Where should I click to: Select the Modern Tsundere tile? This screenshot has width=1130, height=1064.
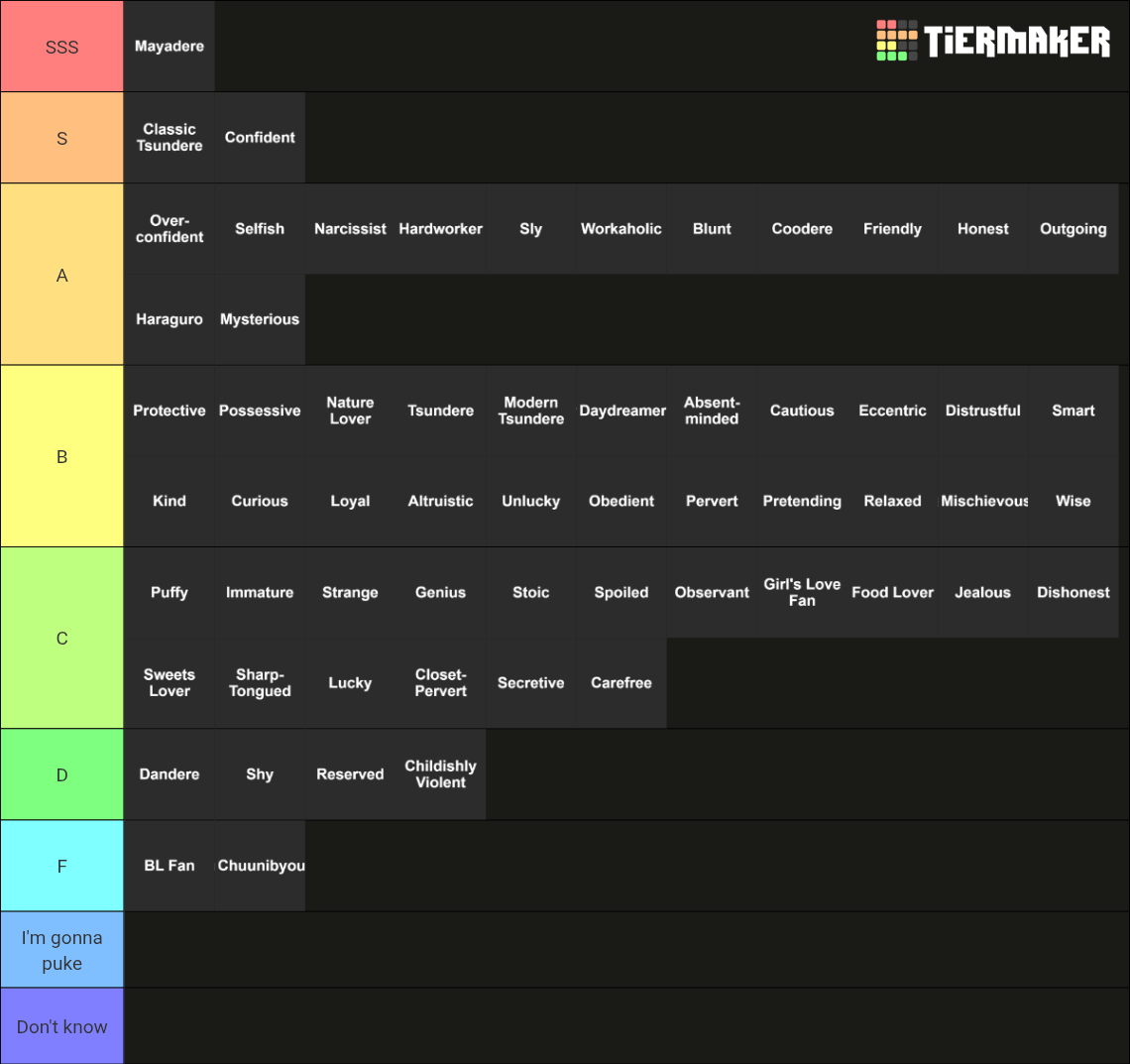pos(531,411)
